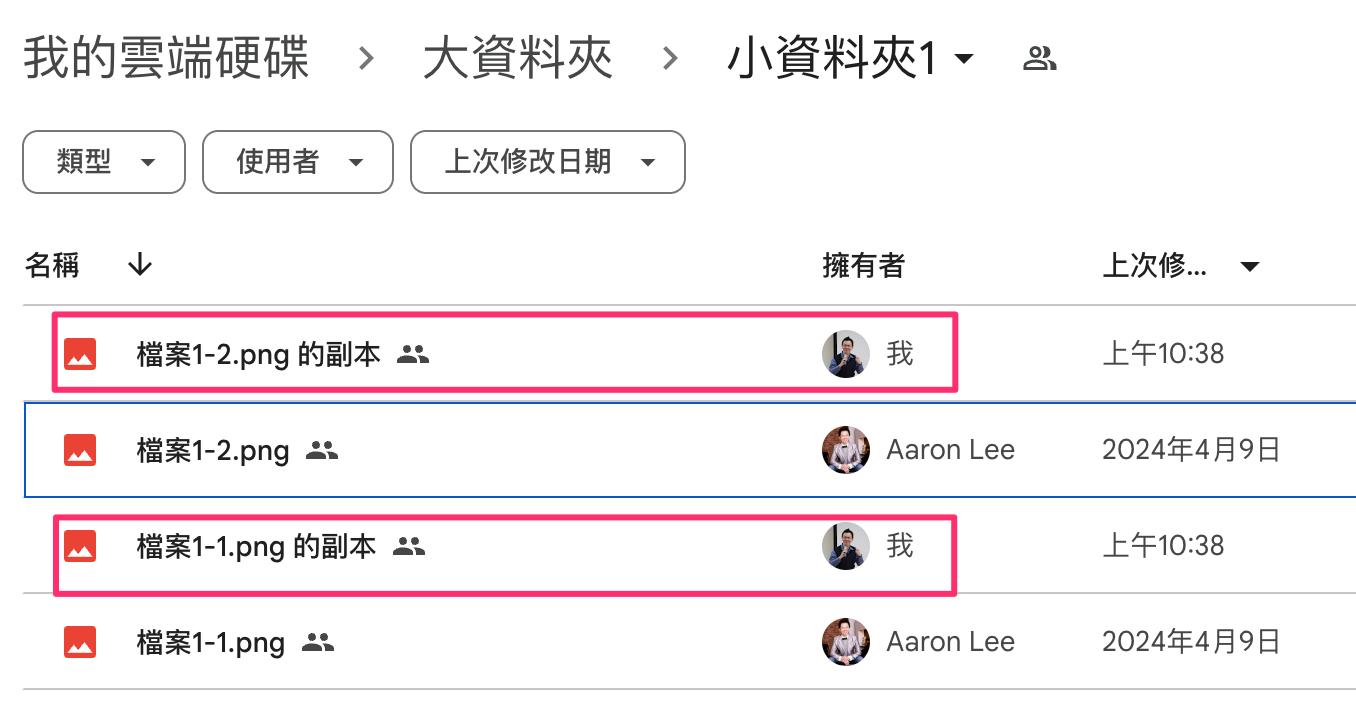The height and width of the screenshot is (706, 1356).
Task: Click the image icon of 檔案1-2.png 的副本
Action: 80,354
